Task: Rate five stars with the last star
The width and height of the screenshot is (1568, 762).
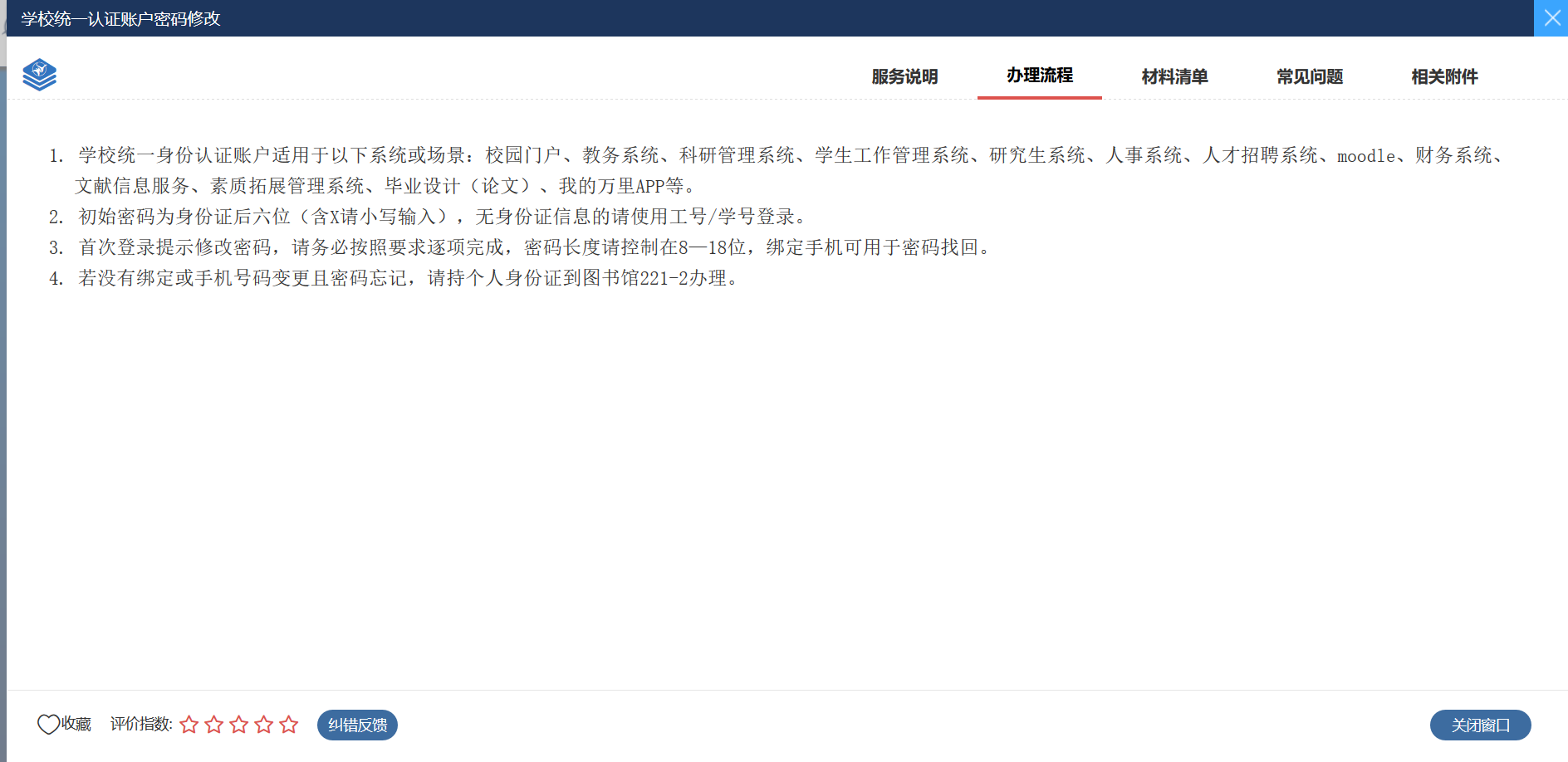Action: pos(289,725)
